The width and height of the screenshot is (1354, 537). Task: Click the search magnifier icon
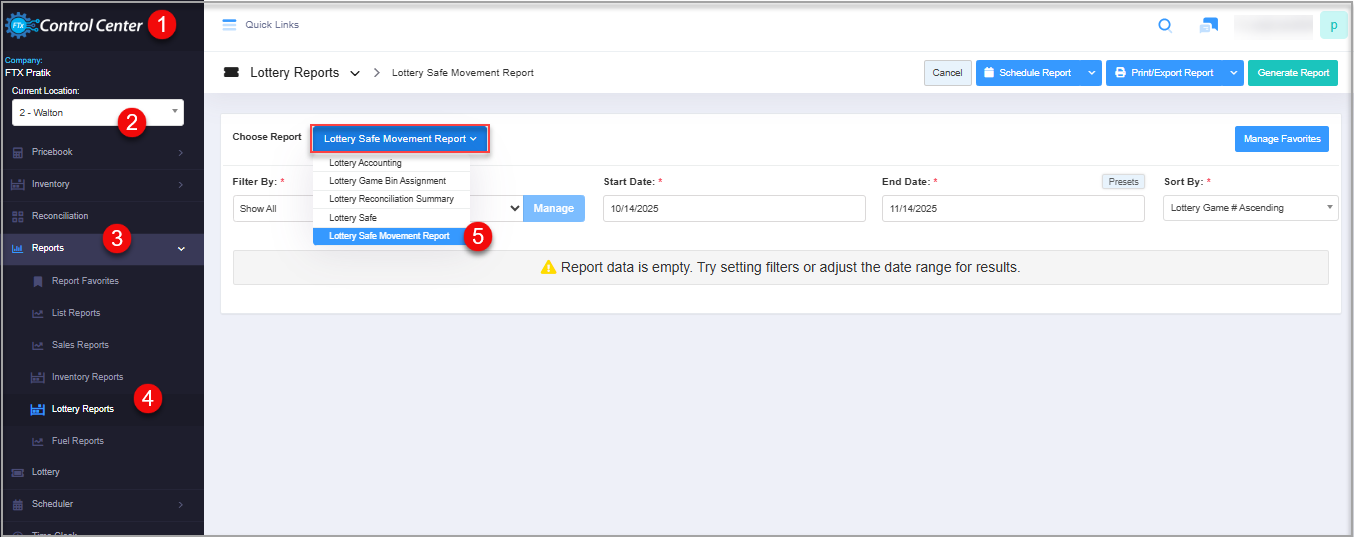pyautogui.click(x=1165, y=26)
